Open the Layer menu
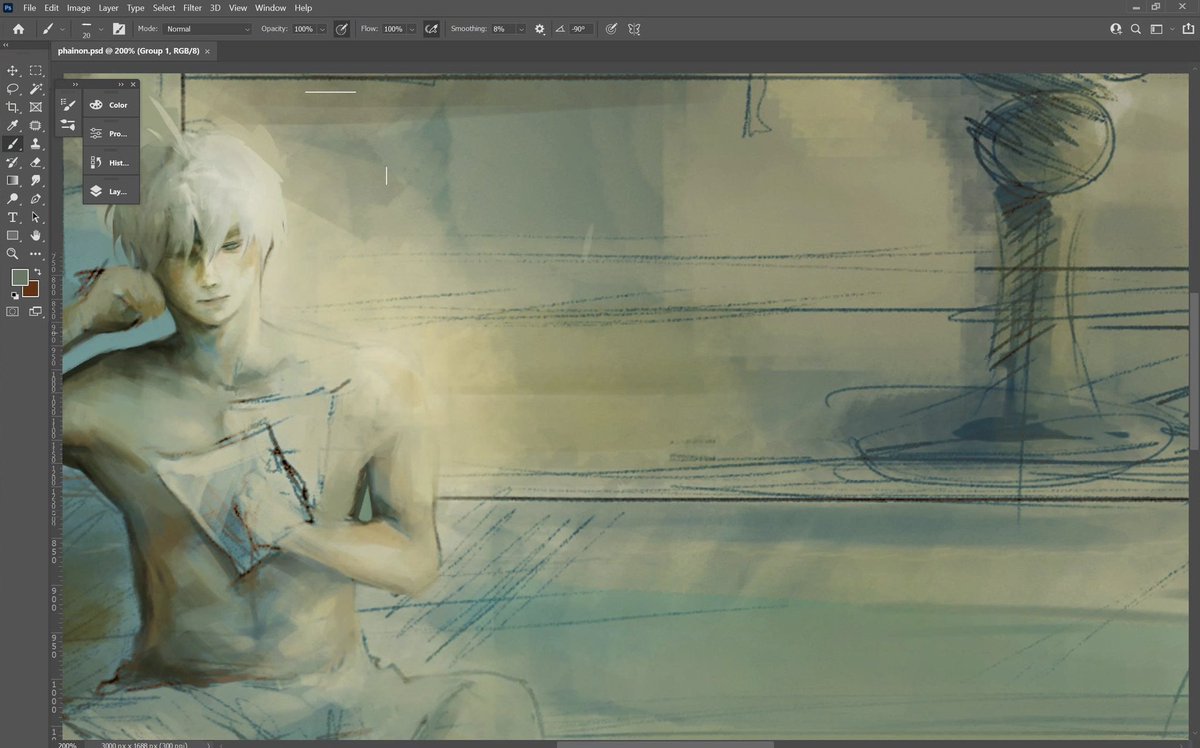 (108, 7)
